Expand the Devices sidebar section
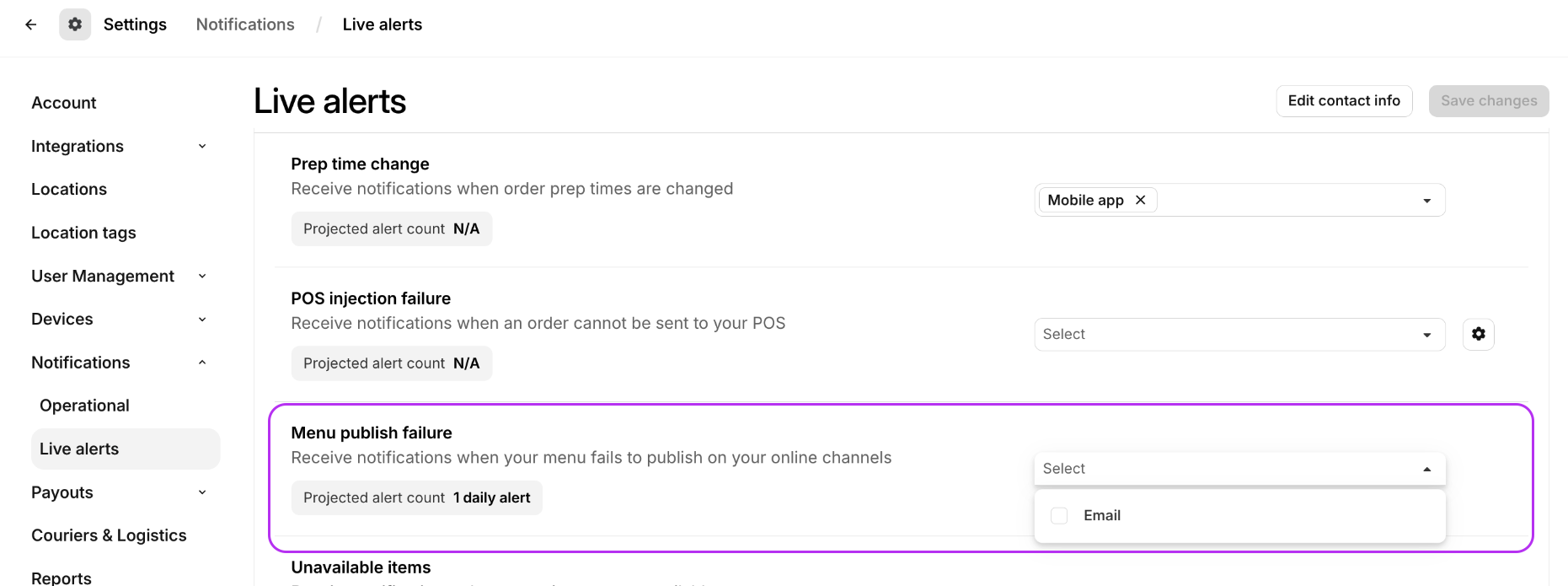This screenshot has width=1568, height=586. click(x=202, y=320)
